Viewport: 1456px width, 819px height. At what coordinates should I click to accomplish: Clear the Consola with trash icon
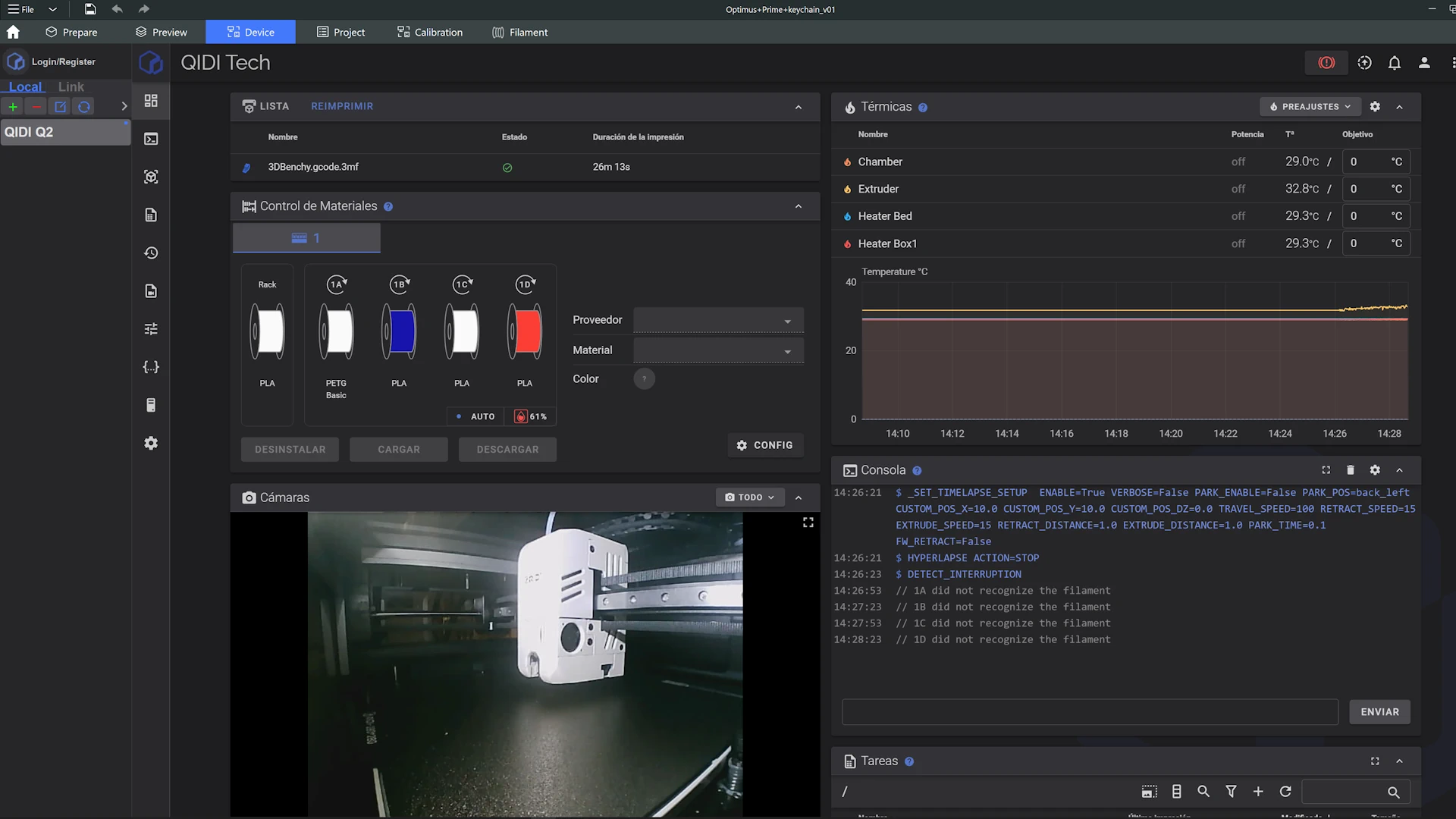(x=1350, y=470)
